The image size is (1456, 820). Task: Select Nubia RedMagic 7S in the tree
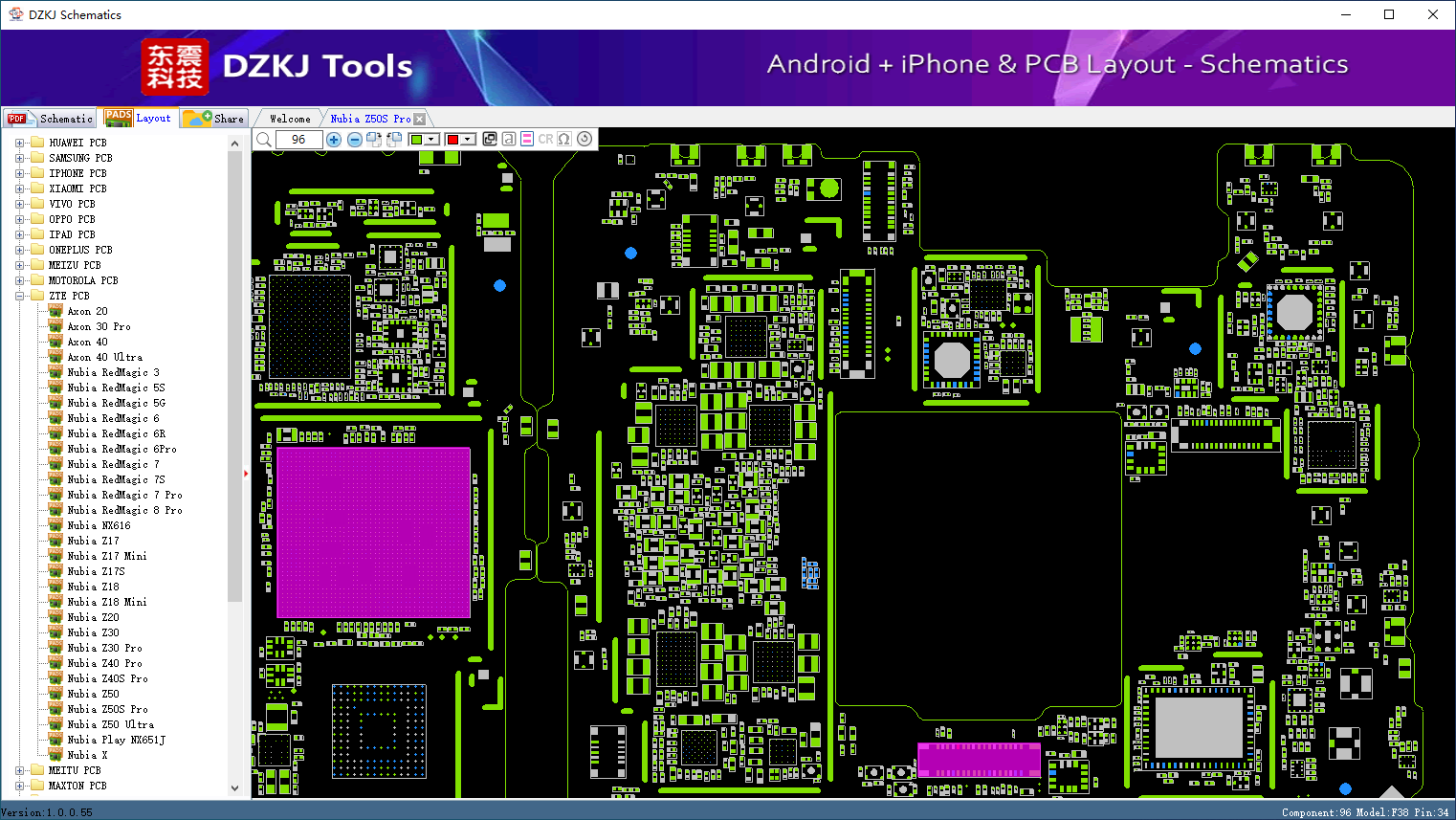coord(116,479)
